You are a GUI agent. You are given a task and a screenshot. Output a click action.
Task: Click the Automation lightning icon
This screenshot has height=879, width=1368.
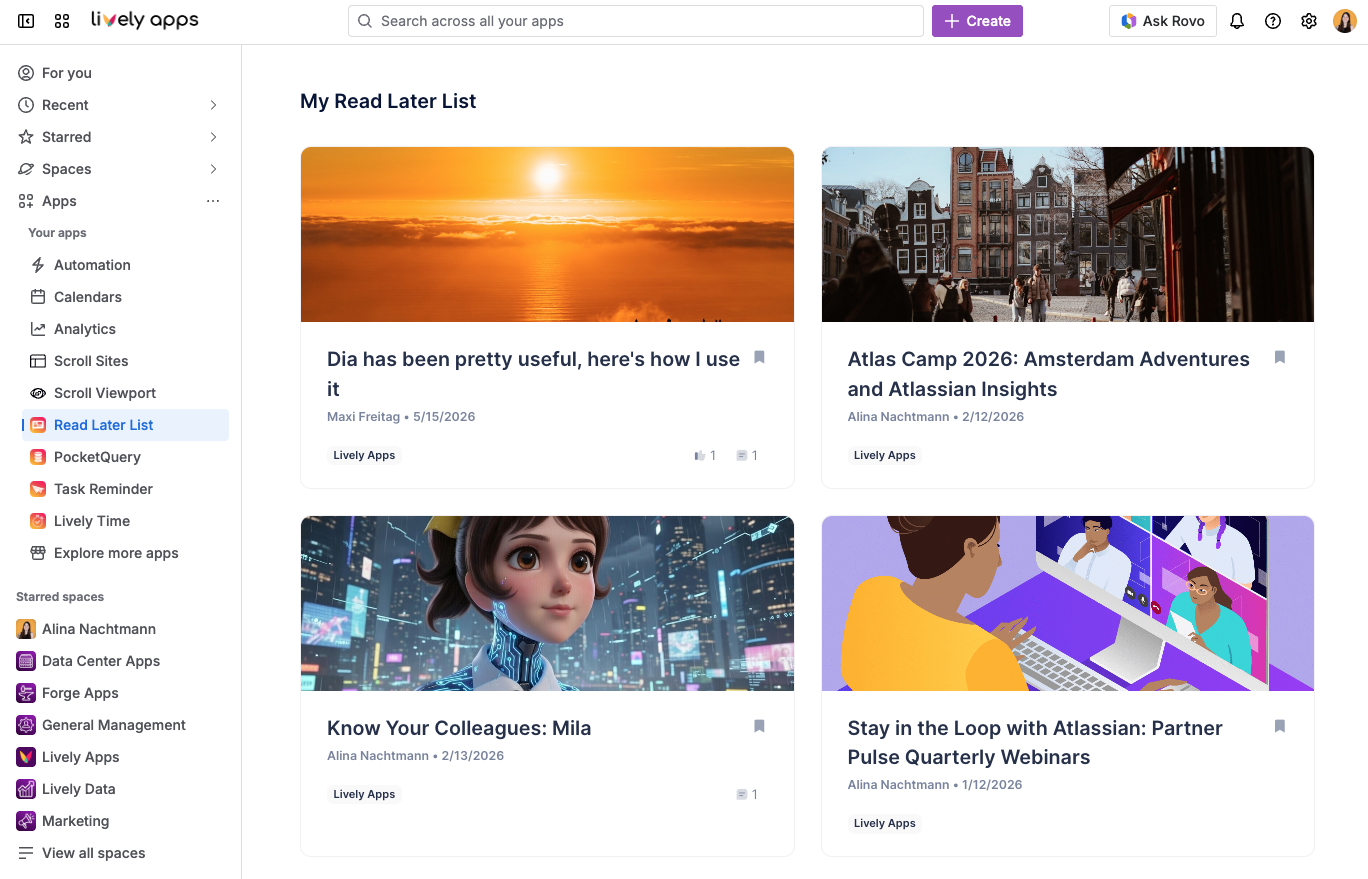coord(38,265)
